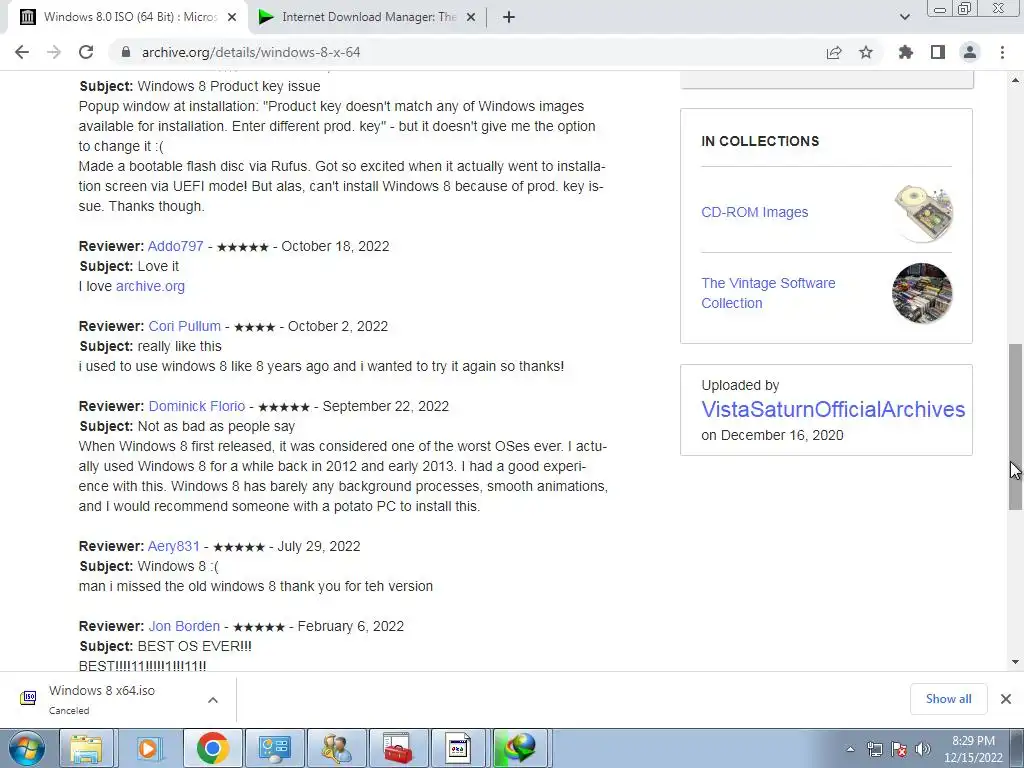Open Internet Download Manager taskbar icon
Screen dimensions: 1024x768
click(x=520, y=748)
